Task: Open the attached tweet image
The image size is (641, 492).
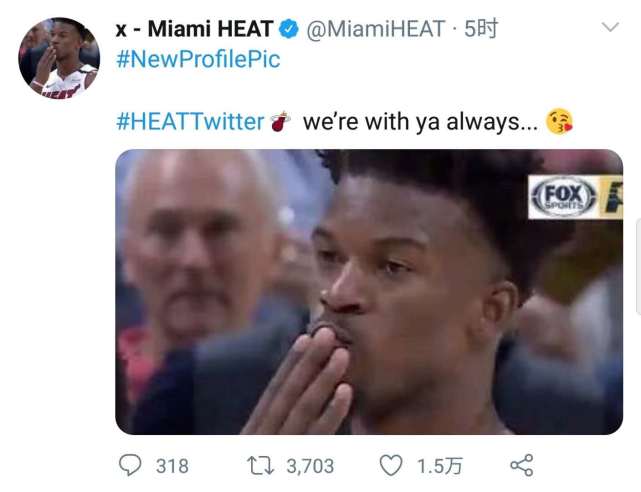Action: [x=369, y=292]
